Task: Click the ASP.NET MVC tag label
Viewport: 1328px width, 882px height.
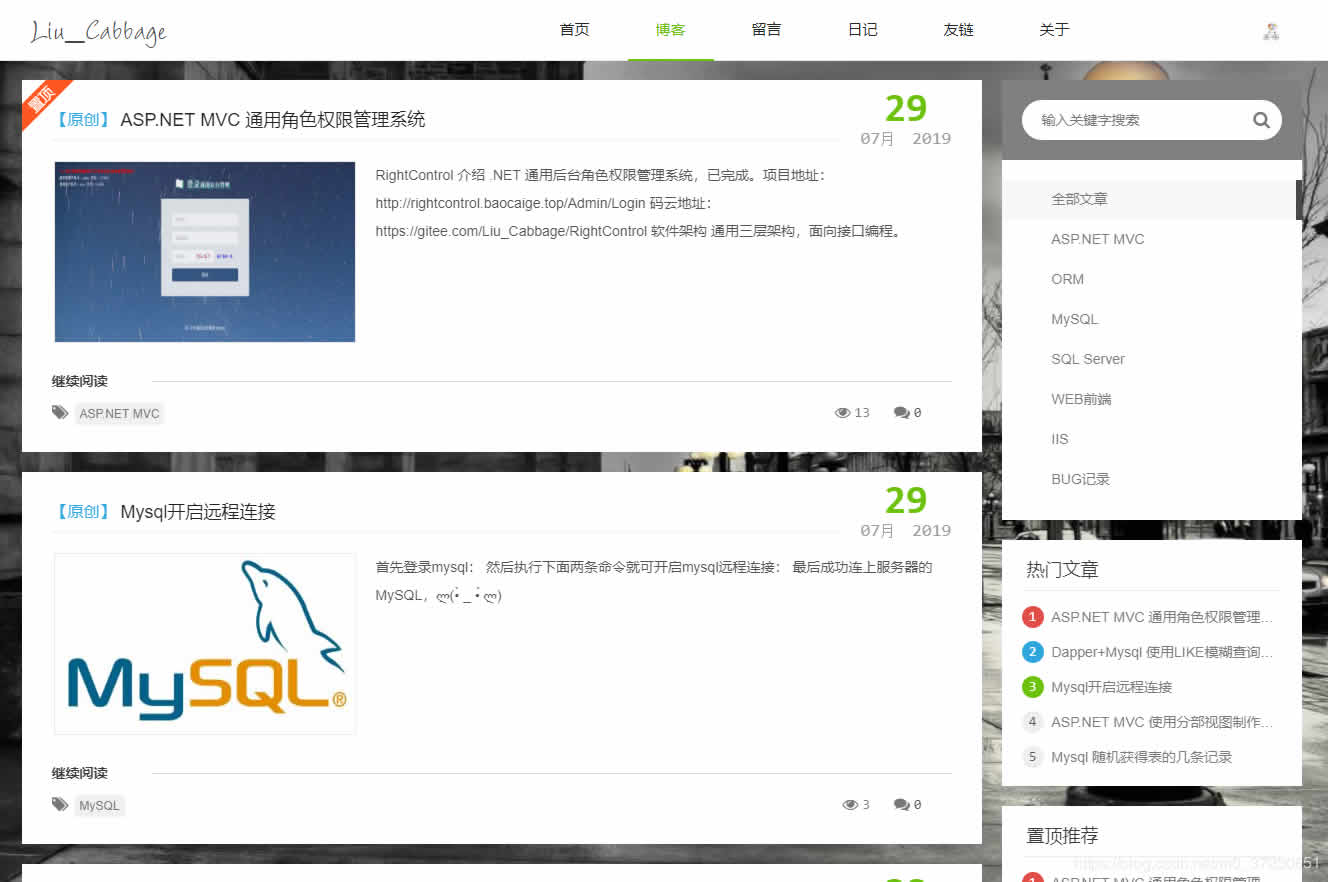Action: coord(119,413)
